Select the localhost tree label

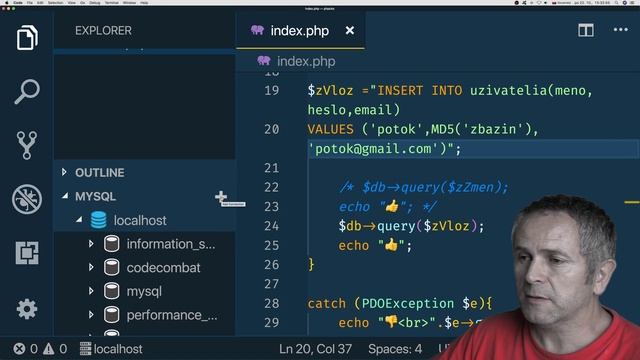pyautogui.click(x=140, y=220)
